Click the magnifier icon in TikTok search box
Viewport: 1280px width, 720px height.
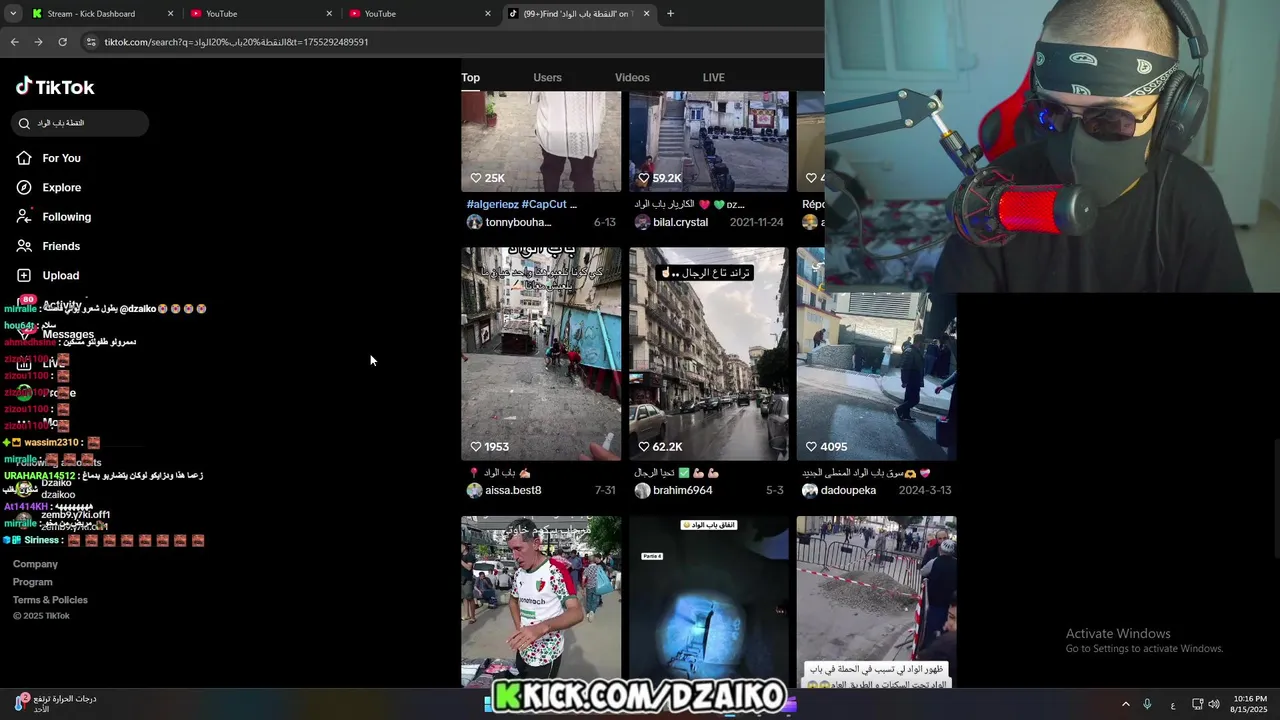pos(25,123)
